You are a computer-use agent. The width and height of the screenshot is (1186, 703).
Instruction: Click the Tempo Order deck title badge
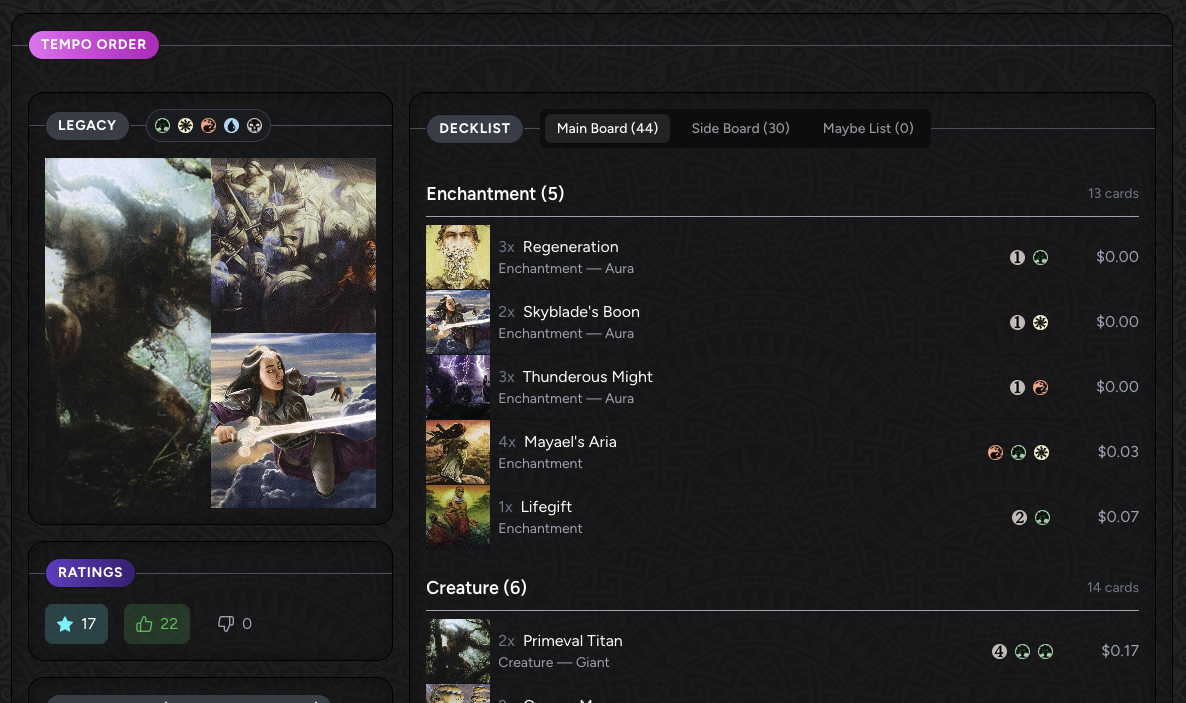pos(94,45)
